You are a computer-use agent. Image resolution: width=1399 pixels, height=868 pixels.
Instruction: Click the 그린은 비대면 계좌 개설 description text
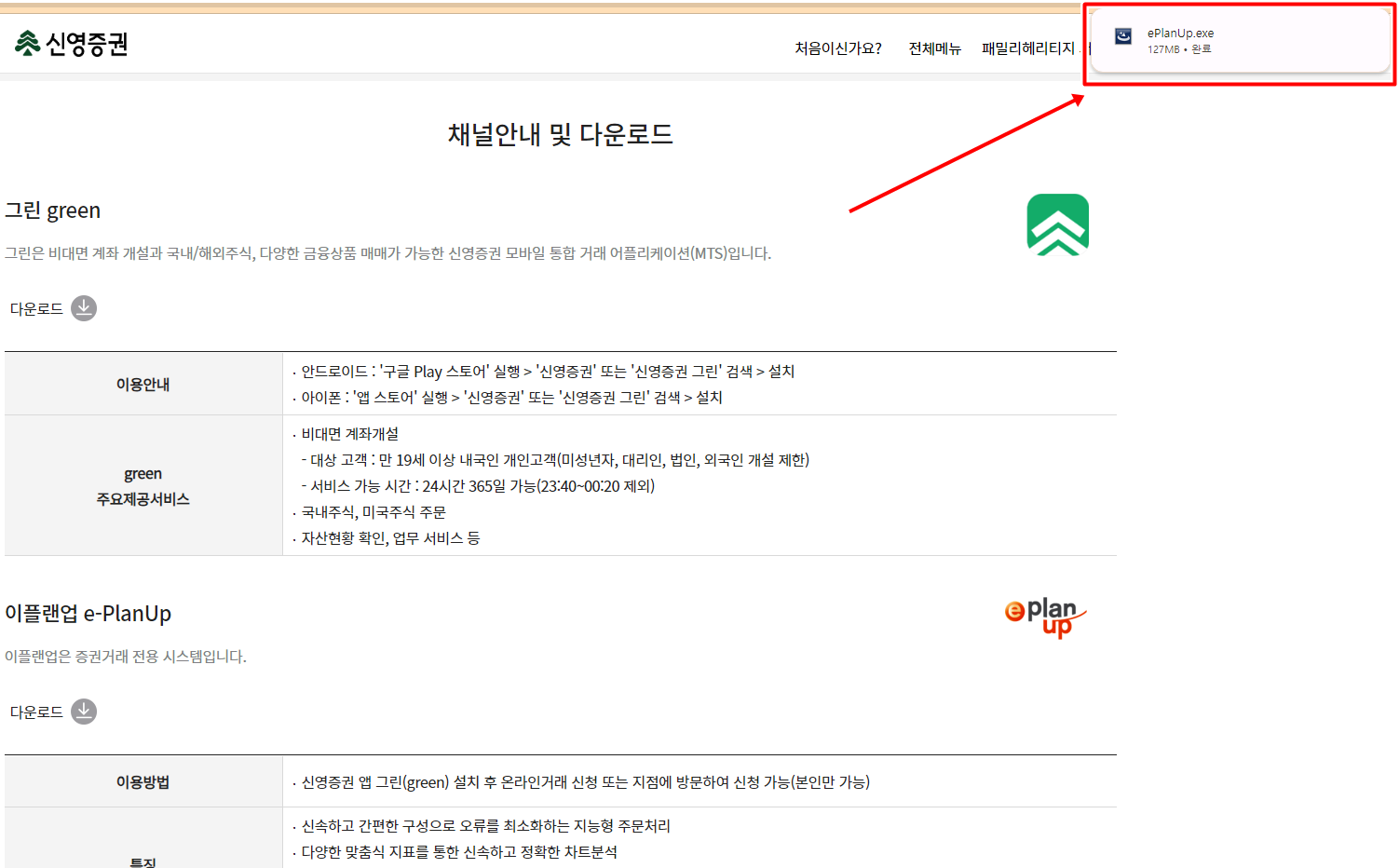[388, 253]
